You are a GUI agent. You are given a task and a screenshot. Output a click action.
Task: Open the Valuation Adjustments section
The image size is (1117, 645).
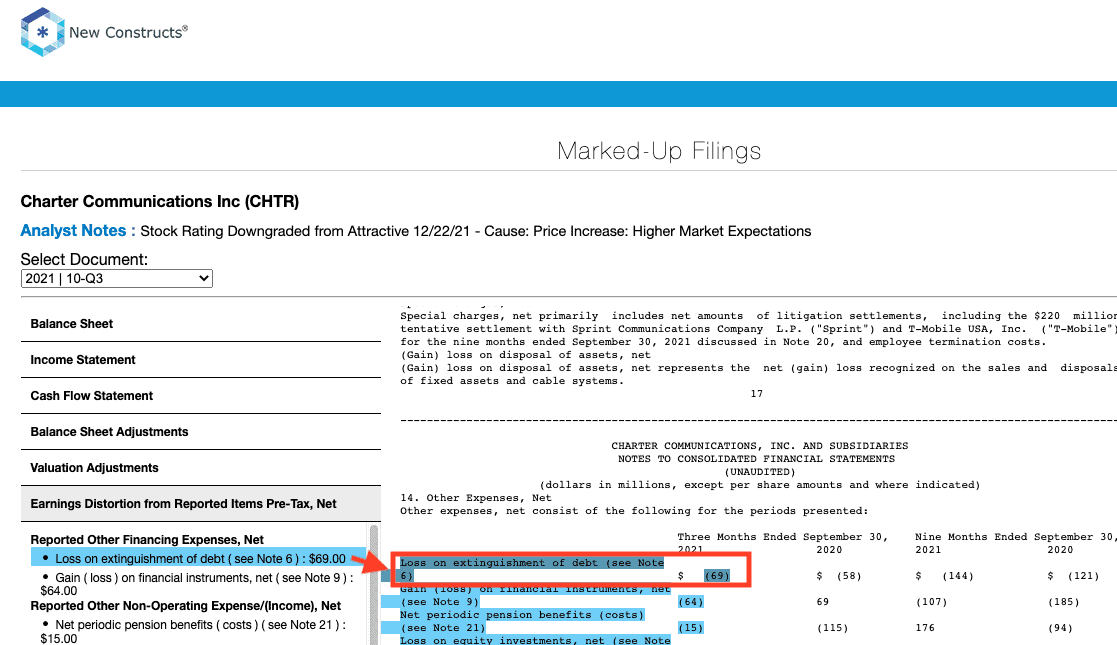(201, 468)
